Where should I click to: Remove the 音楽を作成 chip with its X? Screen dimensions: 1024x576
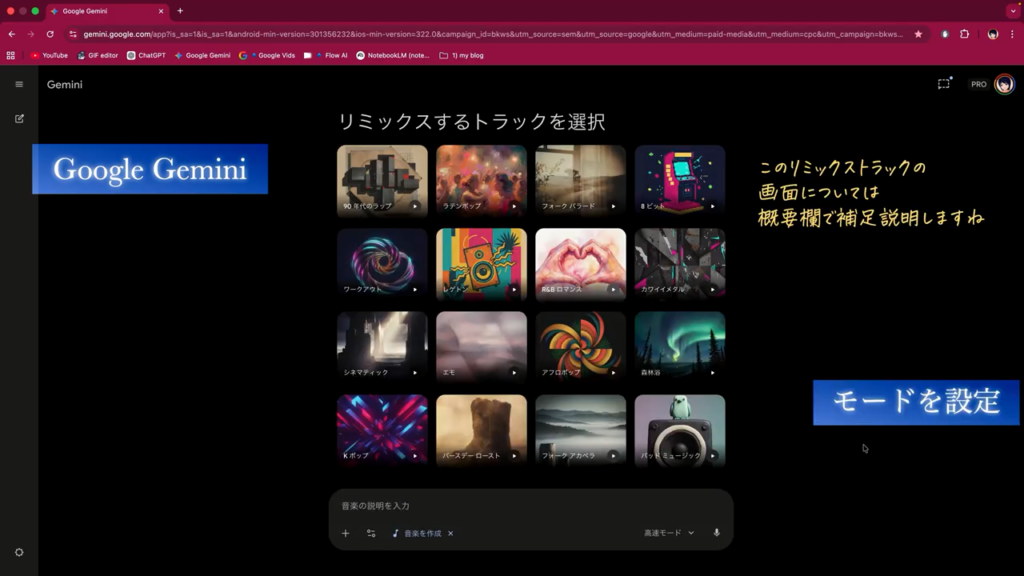point(451,533)
